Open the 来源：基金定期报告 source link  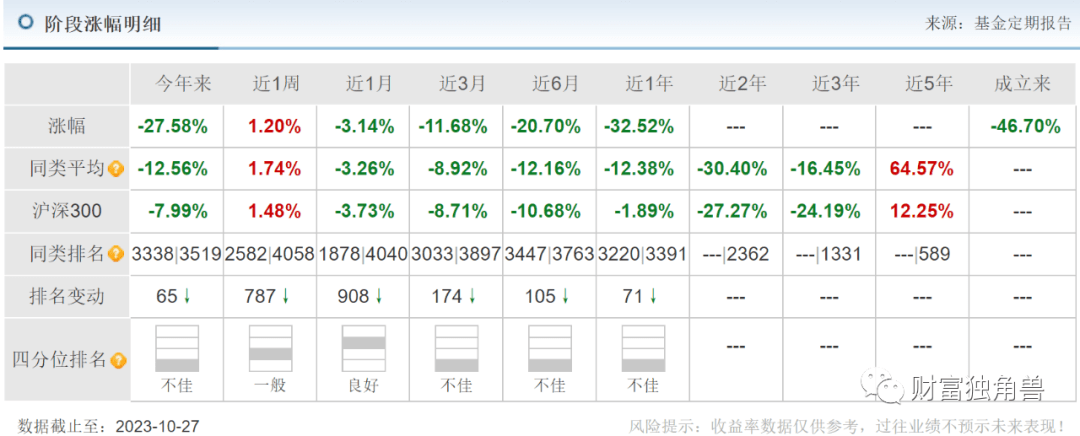point(1000,23)
